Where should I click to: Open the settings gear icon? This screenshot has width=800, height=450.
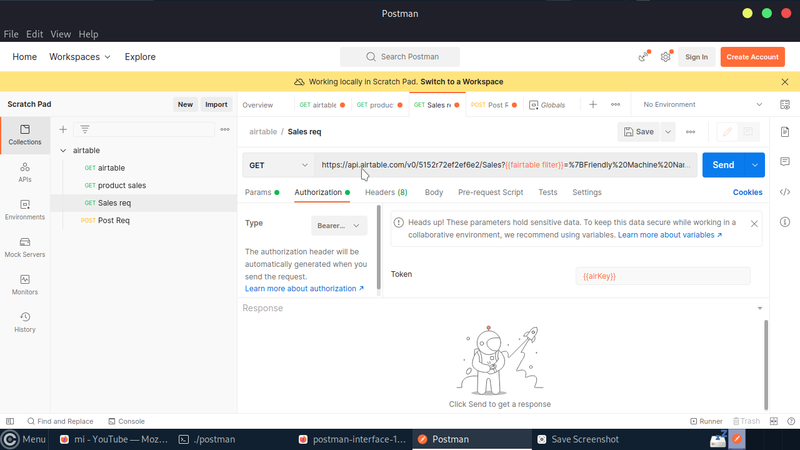coord(666,57)
